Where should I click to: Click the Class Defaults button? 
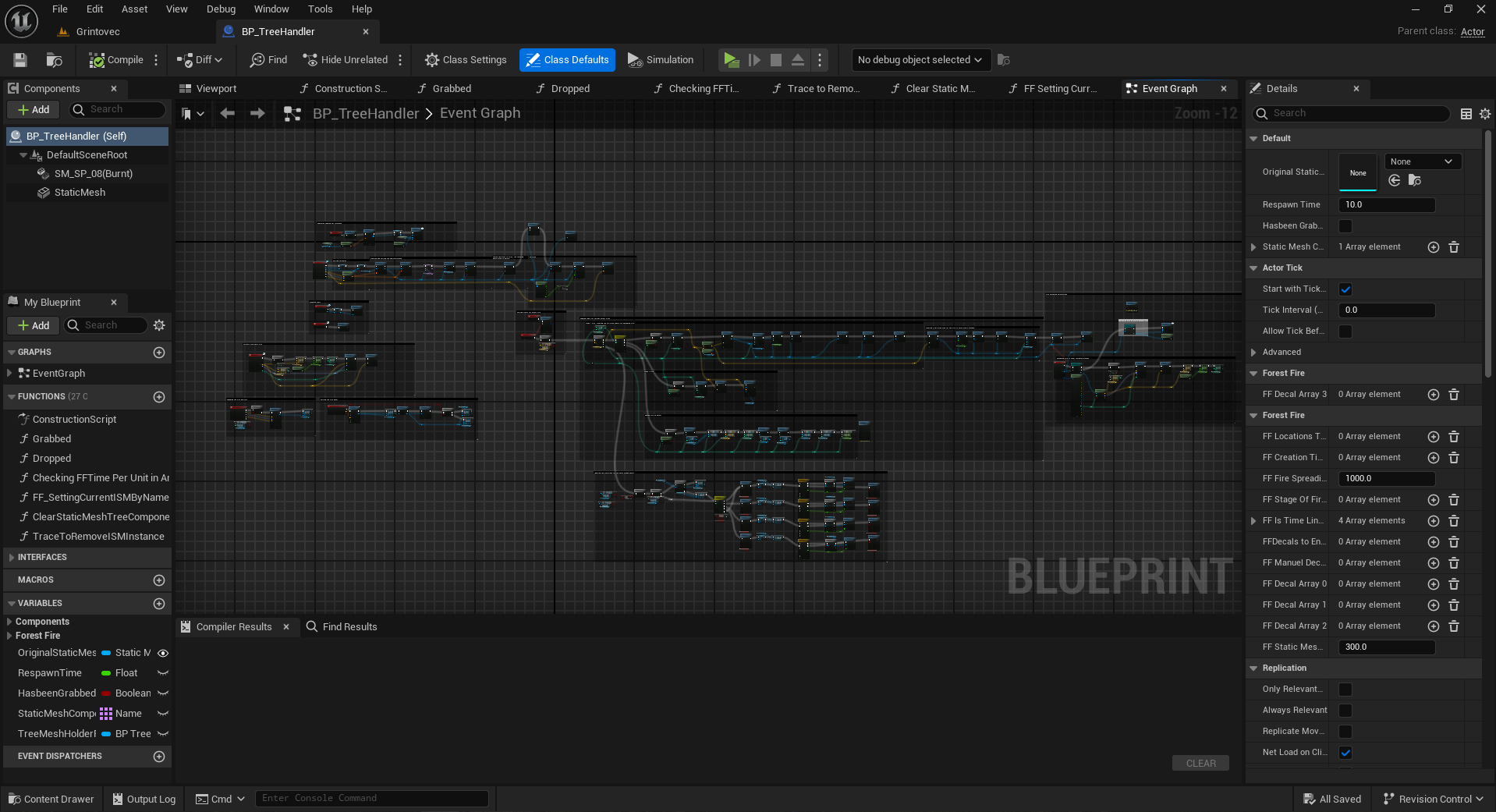tap(567, 60)
